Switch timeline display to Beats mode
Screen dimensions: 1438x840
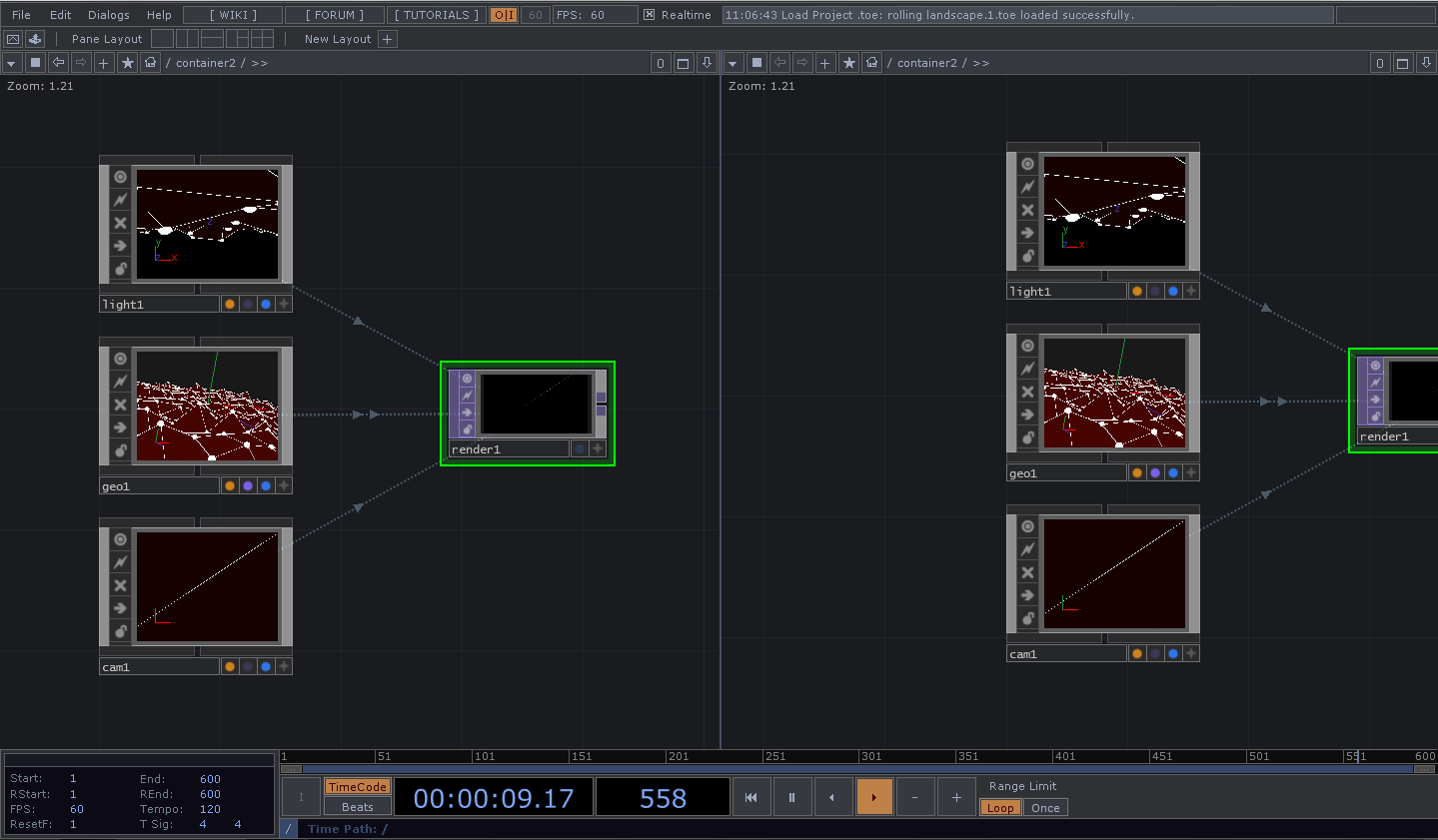point(357,807)
